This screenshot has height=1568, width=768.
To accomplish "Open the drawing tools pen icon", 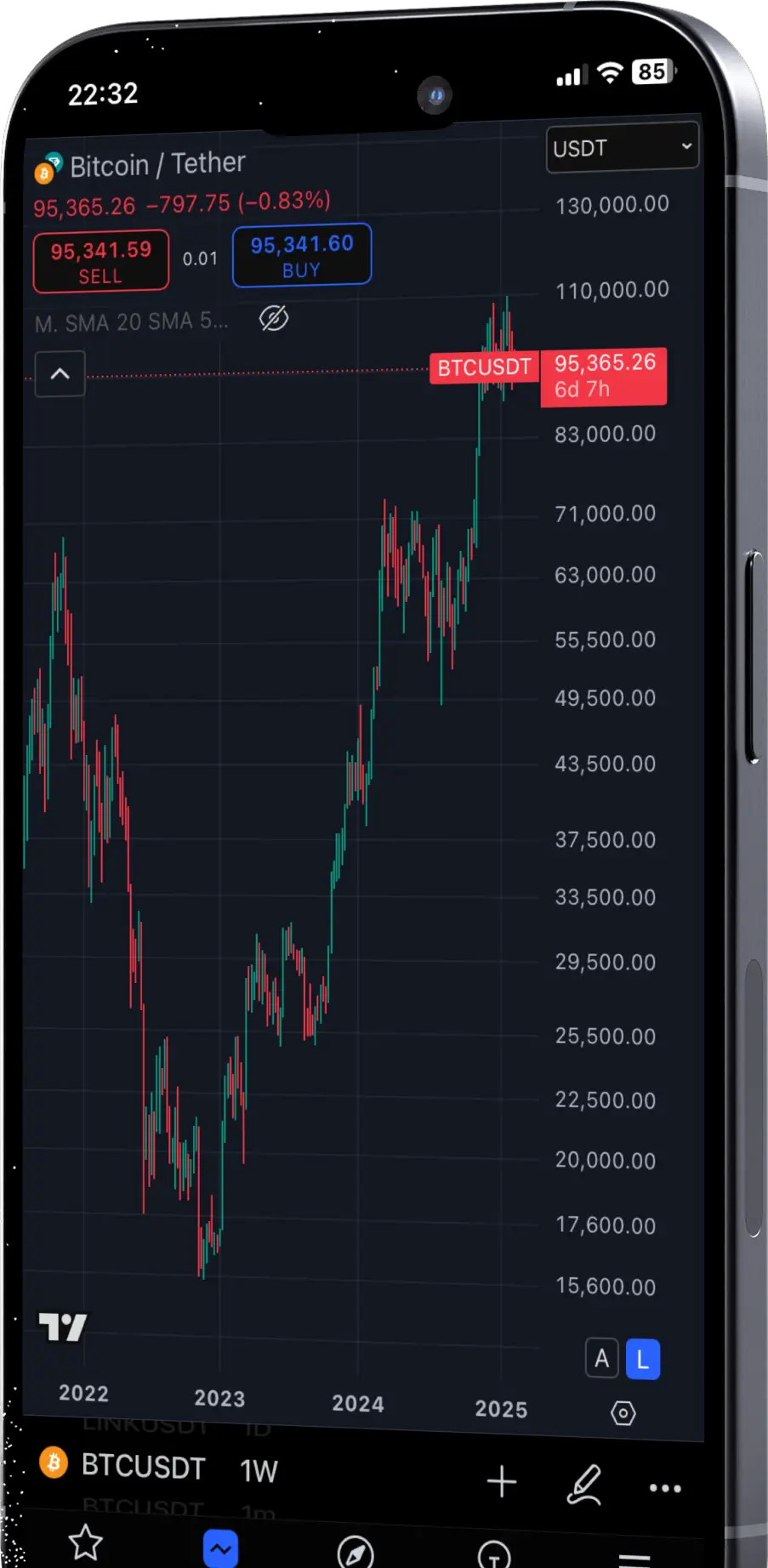I will tap(584, 1484).
